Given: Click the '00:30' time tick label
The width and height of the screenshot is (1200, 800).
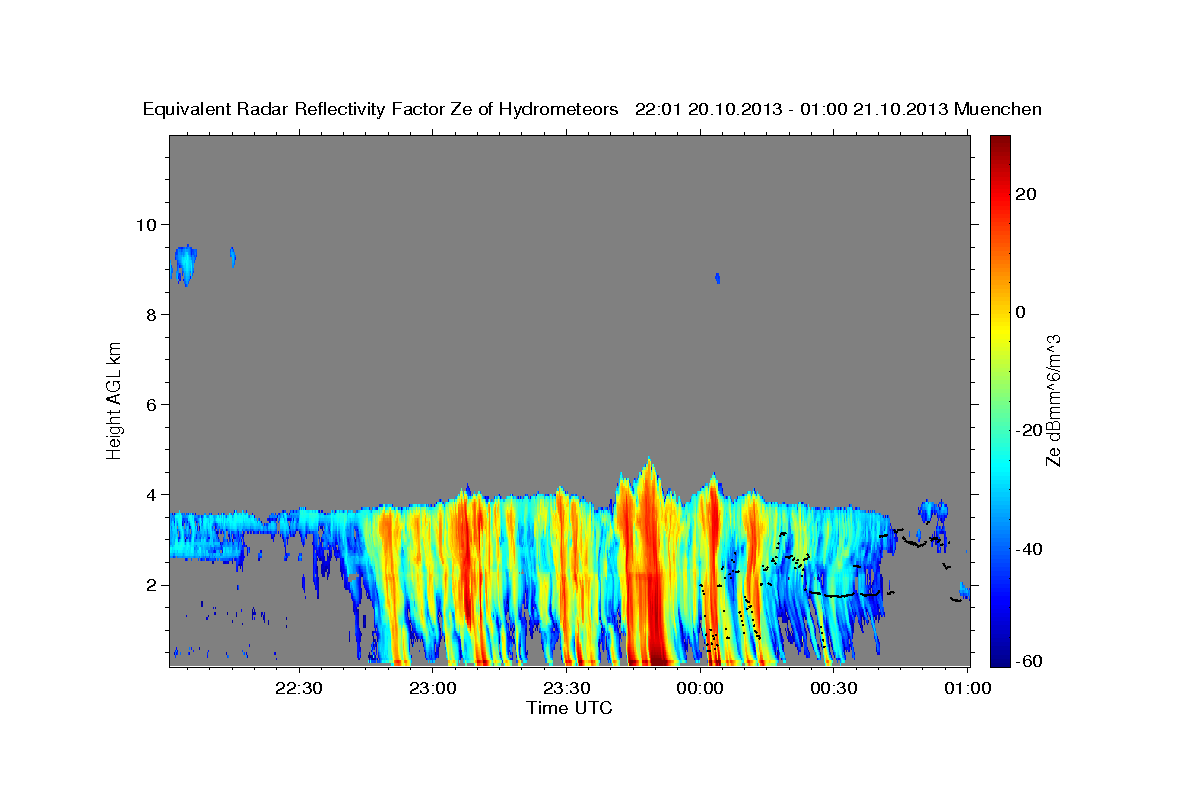Looking at the screenshot, I should click(834, 688).
